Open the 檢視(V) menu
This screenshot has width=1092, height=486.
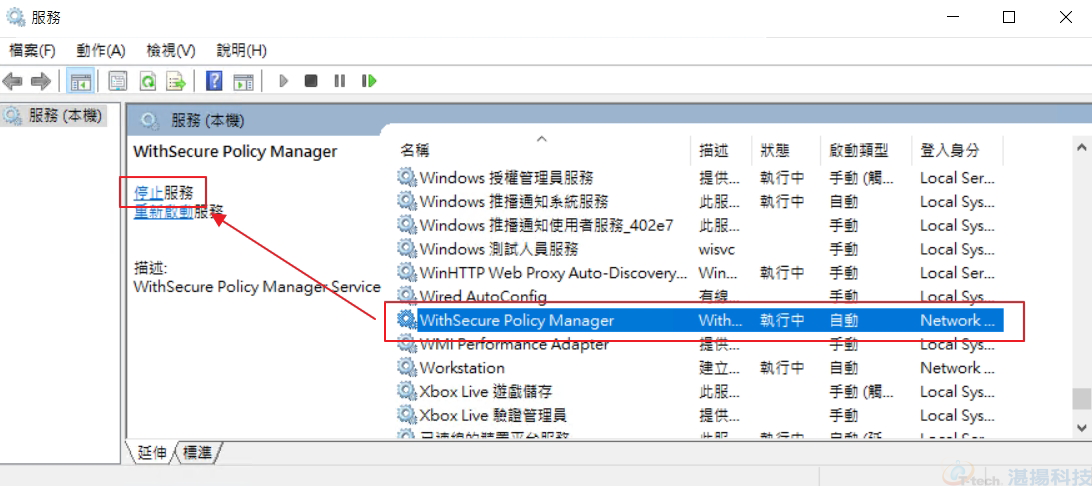(171, 51)
